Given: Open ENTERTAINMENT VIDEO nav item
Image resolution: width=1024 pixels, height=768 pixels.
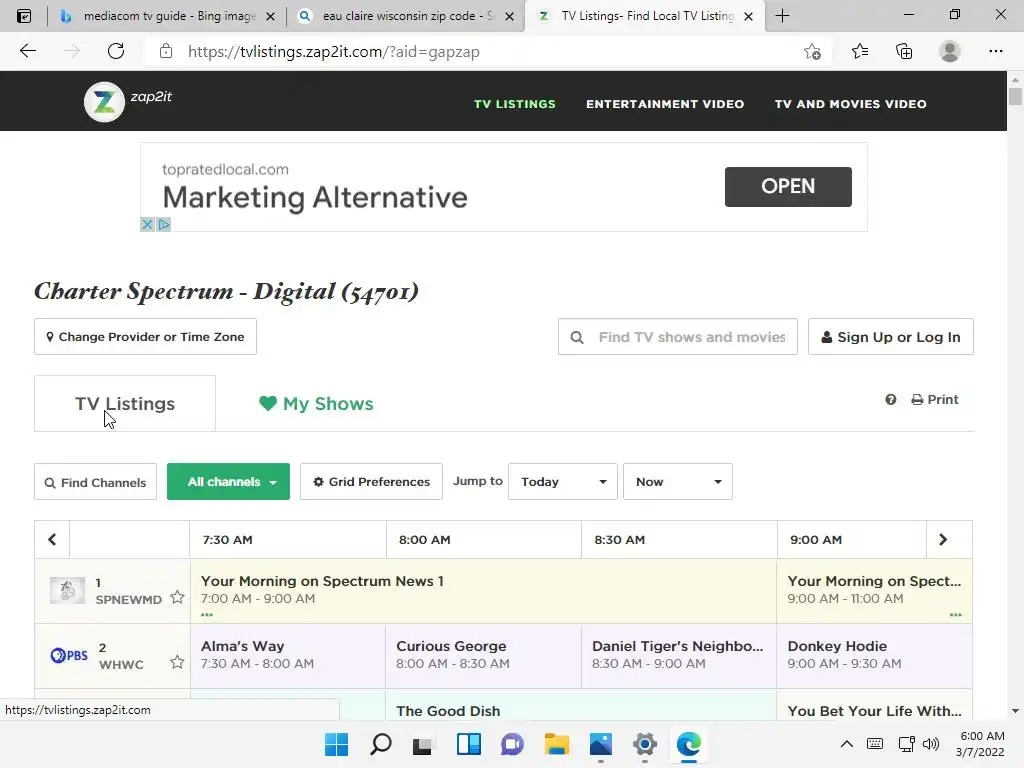Looking at the screenshot, I should pyautogui.click(x=665, y=104).
